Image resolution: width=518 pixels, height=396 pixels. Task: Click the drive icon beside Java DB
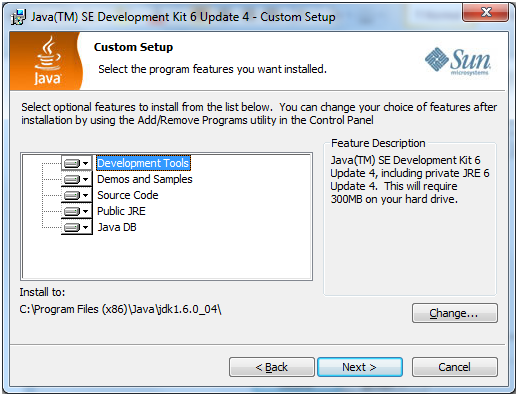point(72,227)
